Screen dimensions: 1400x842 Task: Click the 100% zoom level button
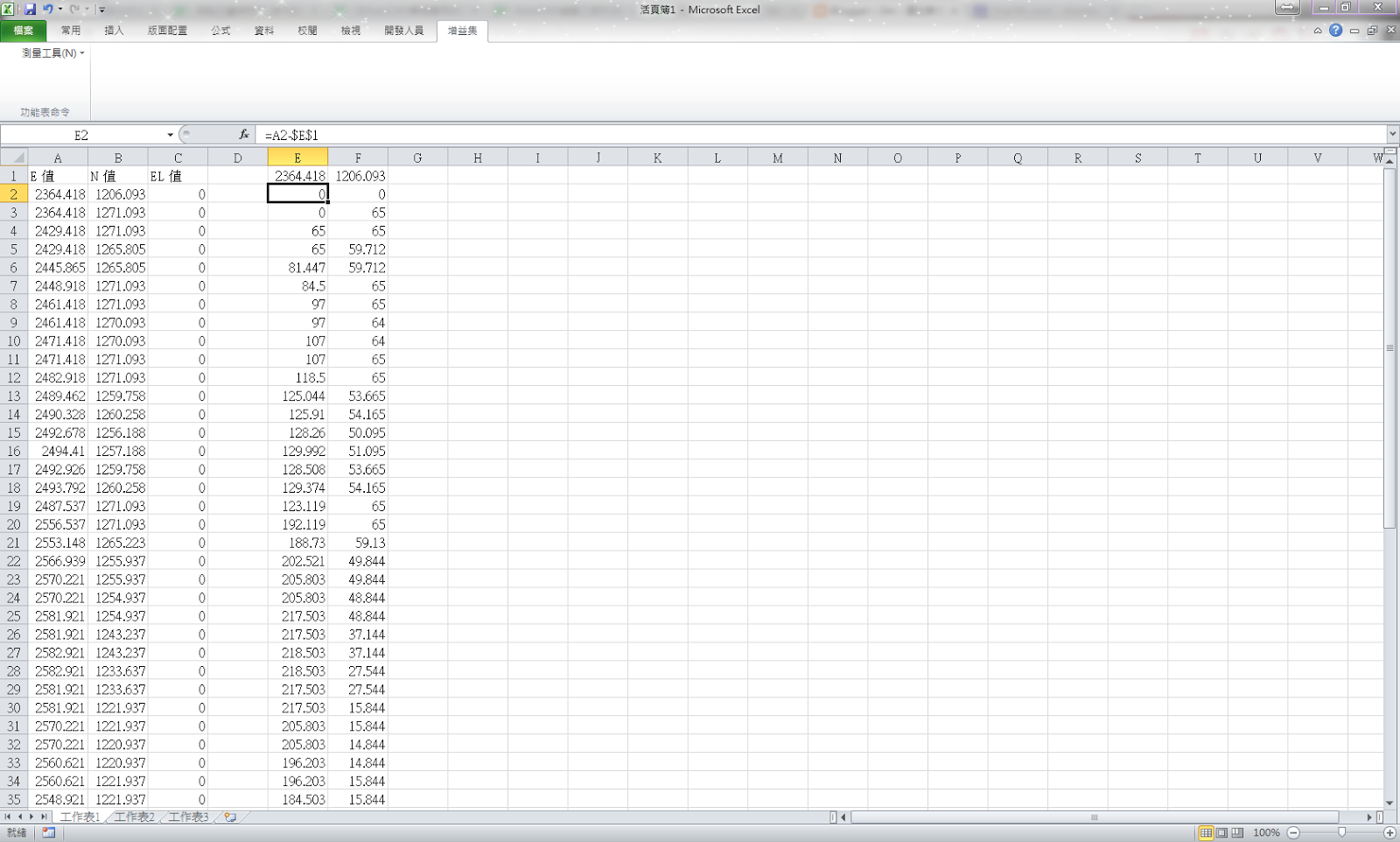1265,832
